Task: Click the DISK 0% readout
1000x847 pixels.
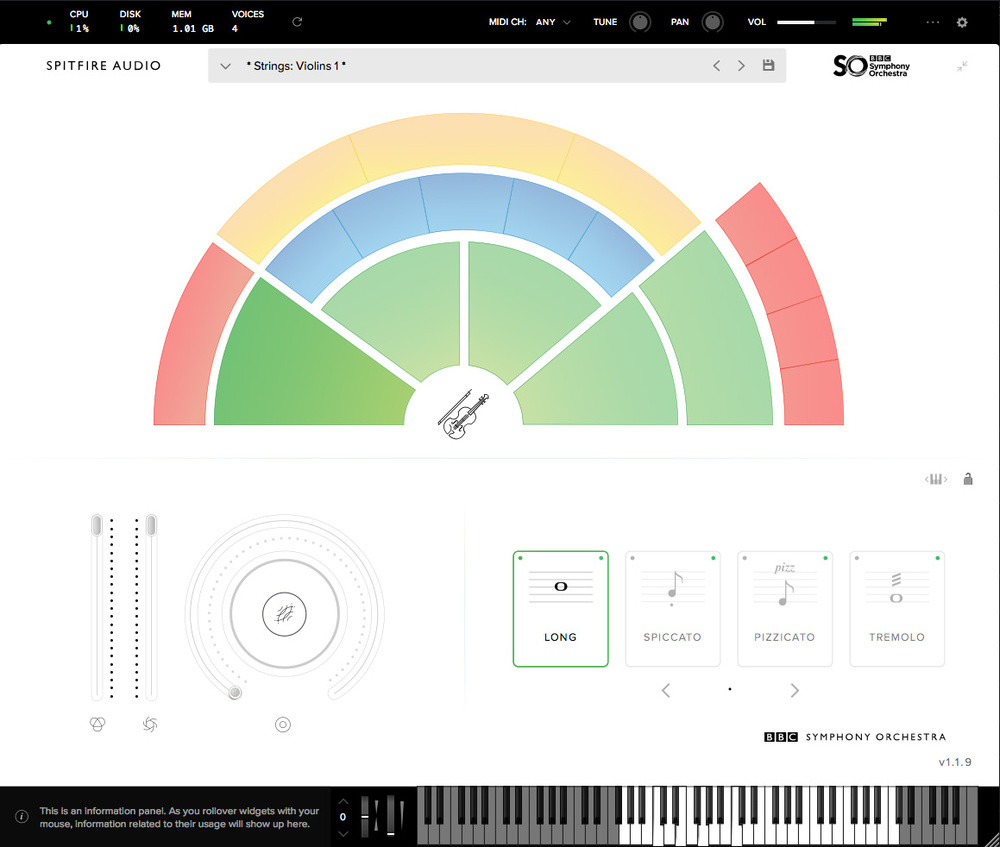Action: click(130, 22)
